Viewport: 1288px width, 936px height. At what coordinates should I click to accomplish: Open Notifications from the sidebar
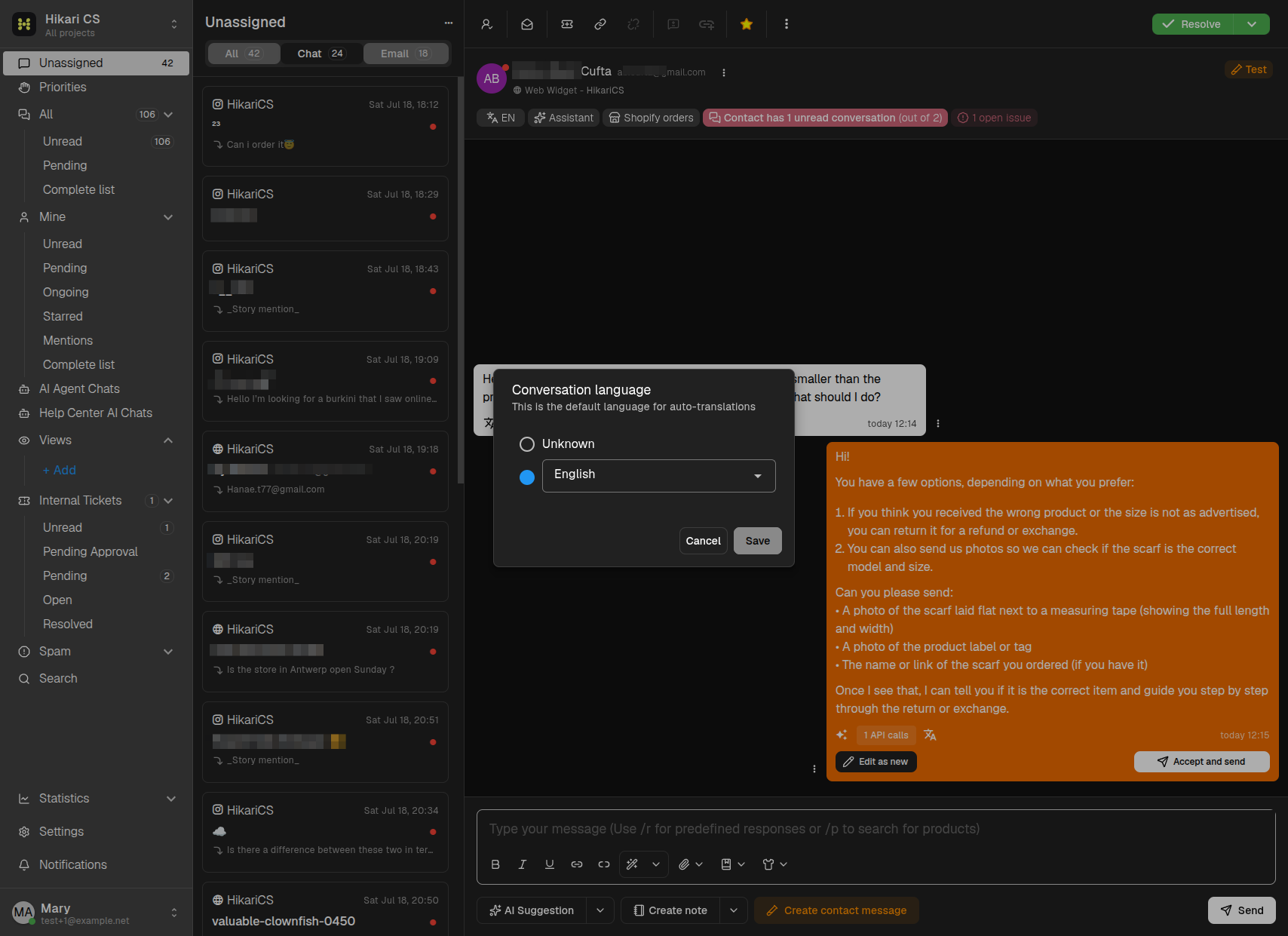point(97,864)
